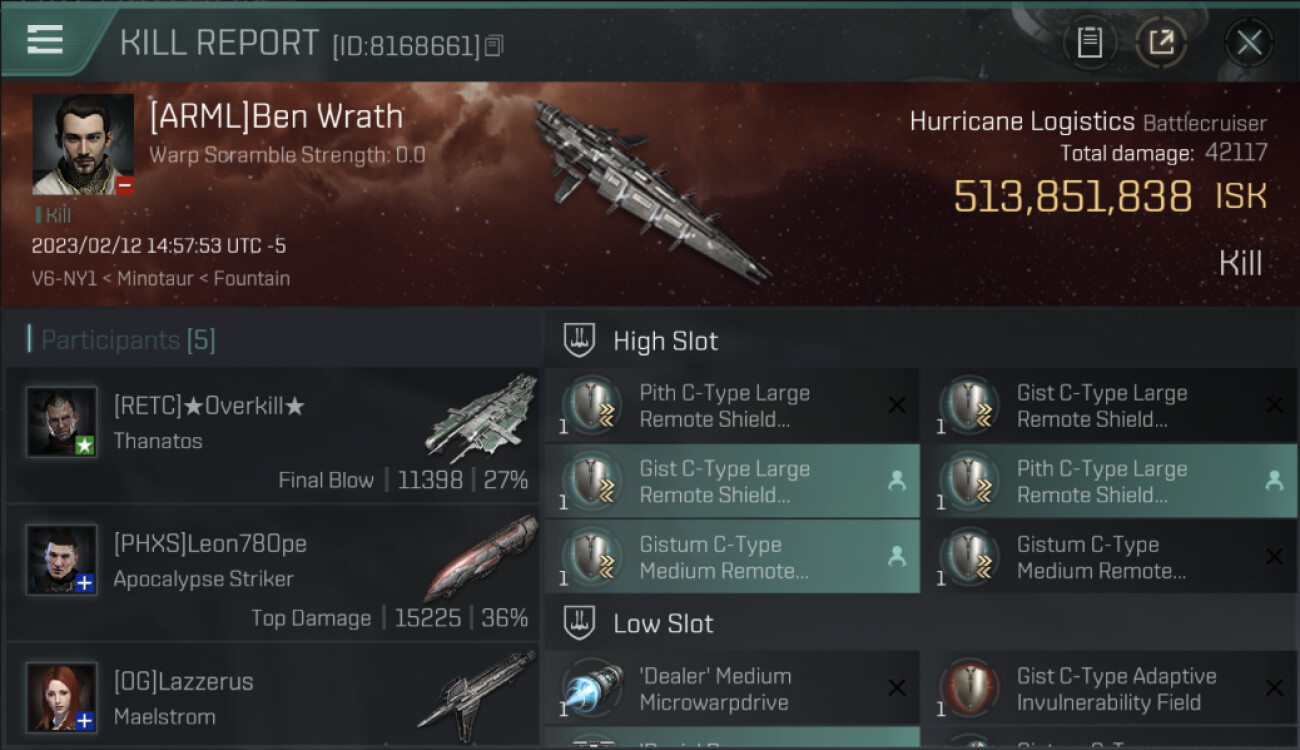The width and height of the screenshot is (1300, 750).
Task: Open 'Dealer' Medium Microwarpdrive module
Action: tap(732, 688)
